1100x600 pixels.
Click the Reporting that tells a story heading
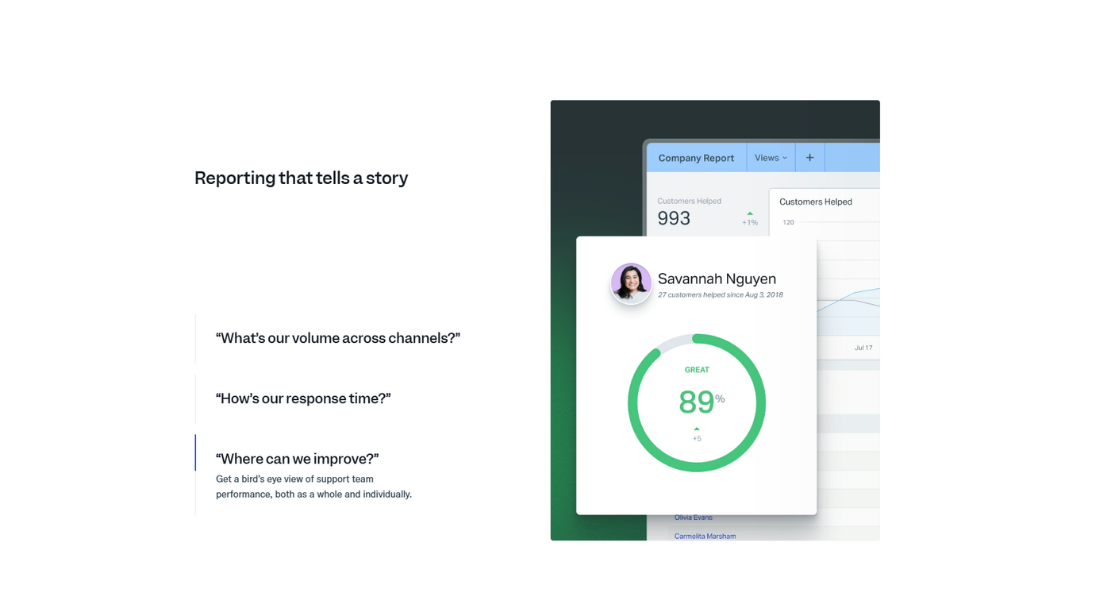301,178
